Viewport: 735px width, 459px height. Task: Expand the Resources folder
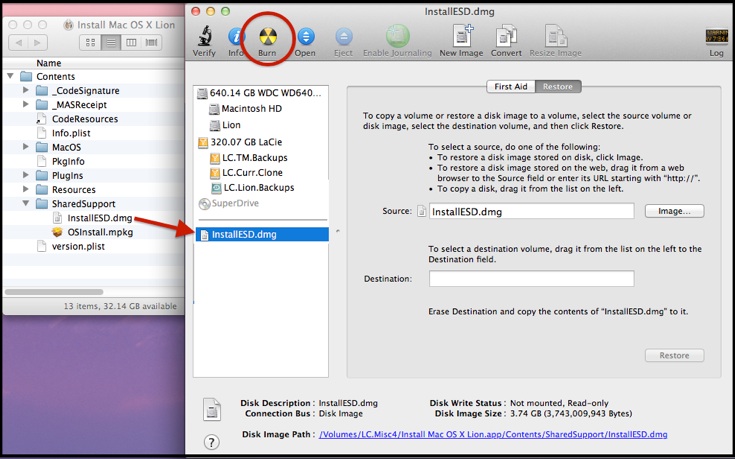tap(26, 189)
